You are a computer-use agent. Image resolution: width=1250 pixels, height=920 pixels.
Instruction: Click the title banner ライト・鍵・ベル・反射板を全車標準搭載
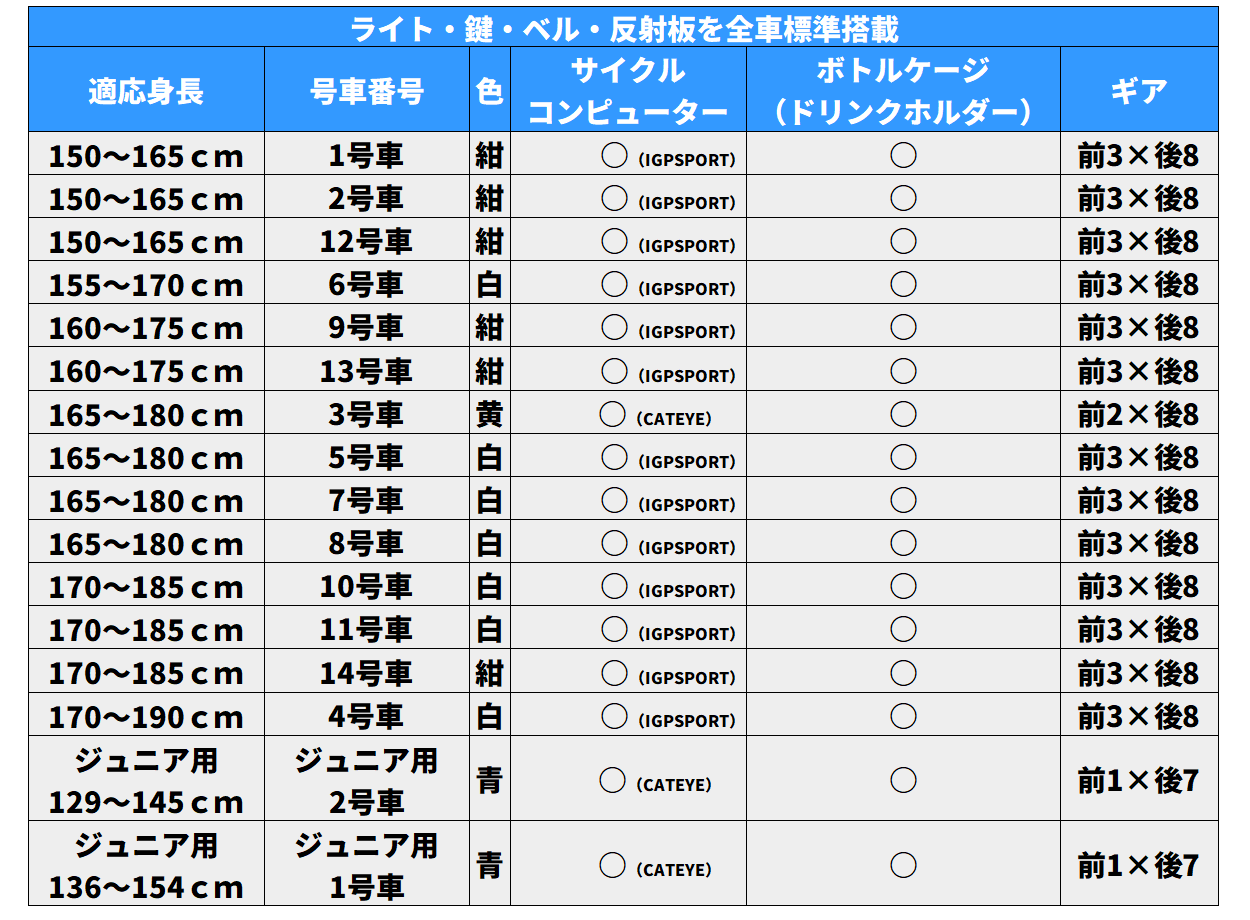pyautogui.click(x=624, y=28)
